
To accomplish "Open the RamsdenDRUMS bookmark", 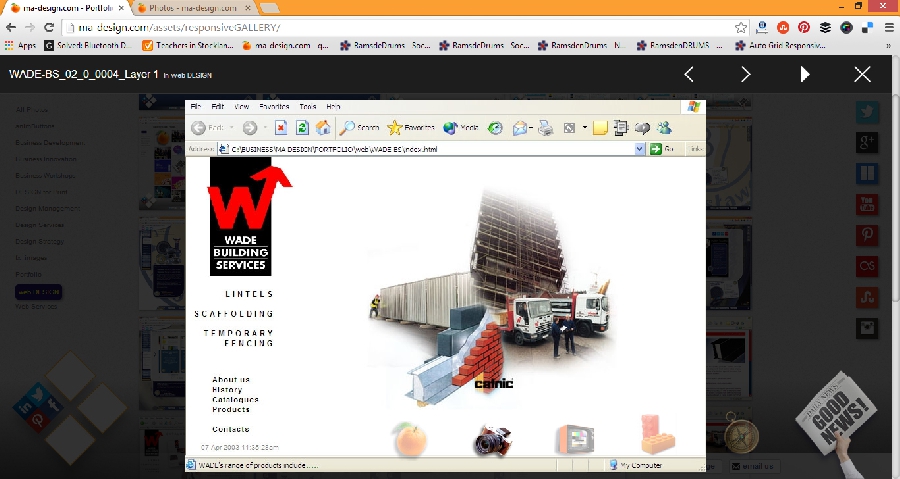I will coord(680,45).
